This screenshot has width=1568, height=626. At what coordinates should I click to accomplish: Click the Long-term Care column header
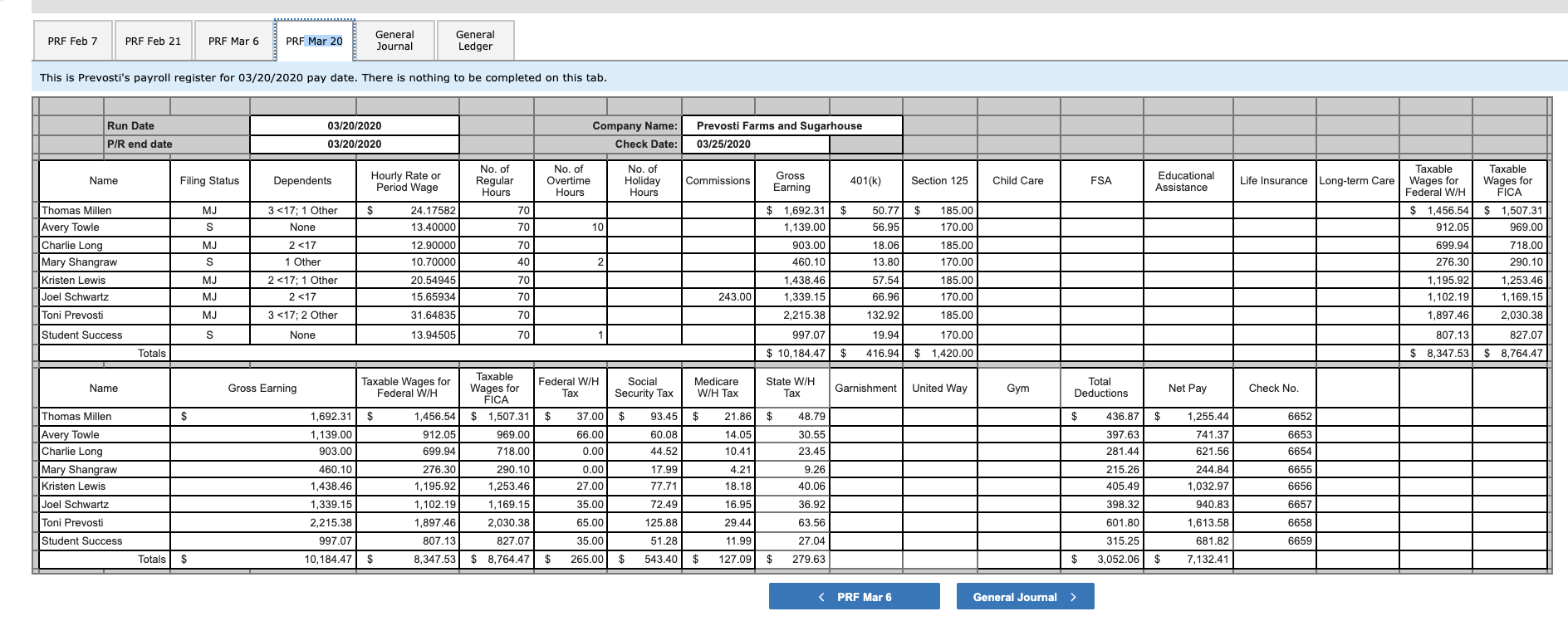pos(1357,180)
